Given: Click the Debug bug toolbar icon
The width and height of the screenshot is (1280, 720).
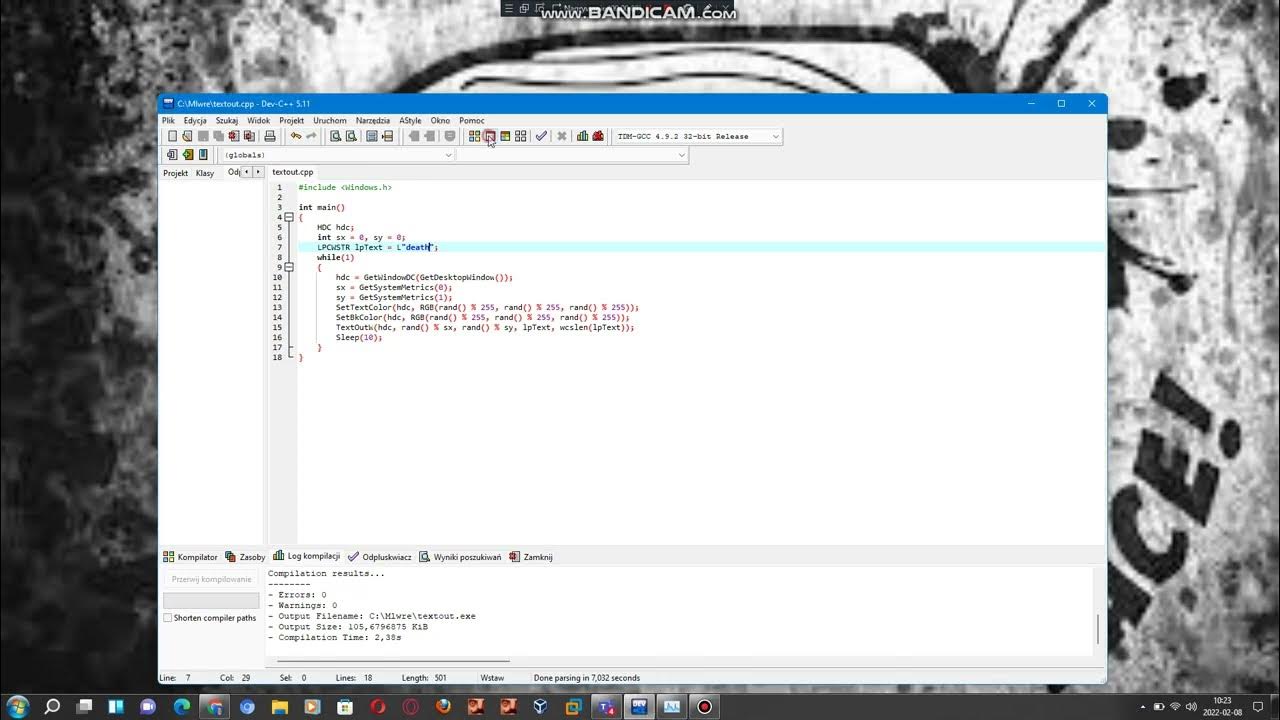Looking at the screenshot, I should pyautogui.click(x=598, y=136).
